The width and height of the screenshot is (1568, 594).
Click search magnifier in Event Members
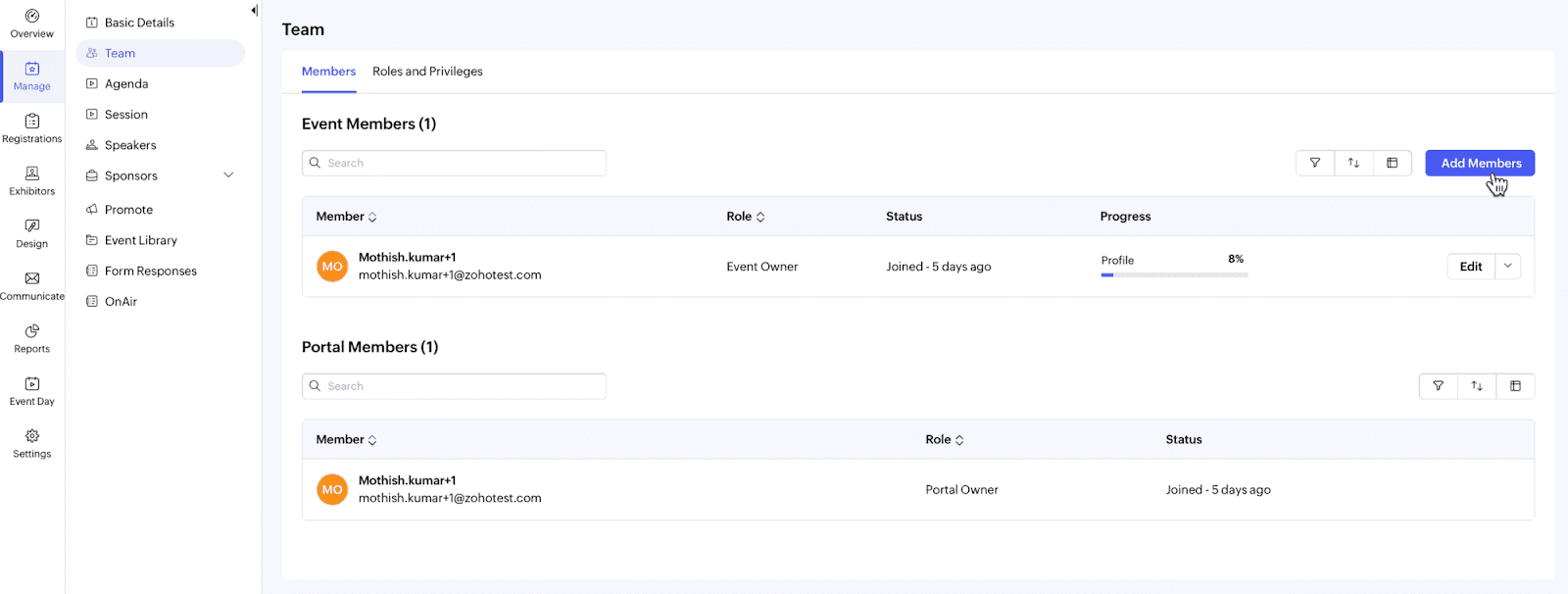click(x=316, y=163)
